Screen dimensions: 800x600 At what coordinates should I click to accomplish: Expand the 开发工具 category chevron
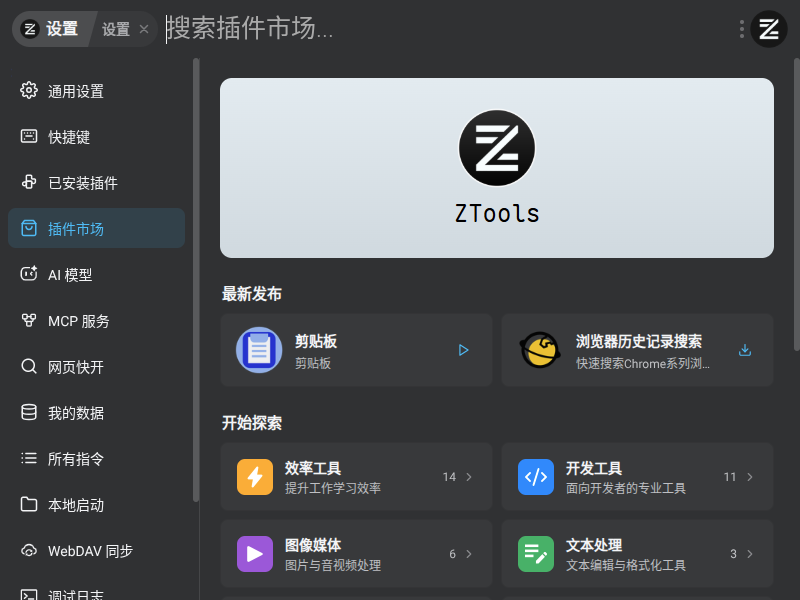point(750,477)
